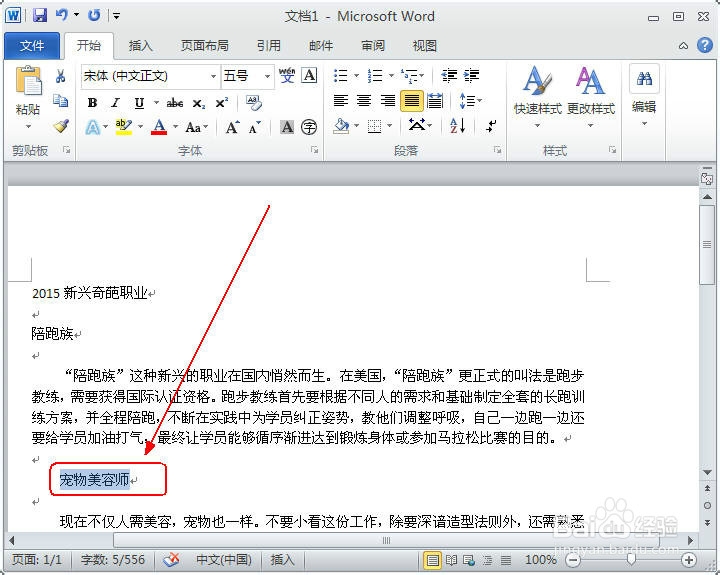The width and height of the screenshot is (720, 575).
Task: Grow the font size
Action: [x=232, y=127]
